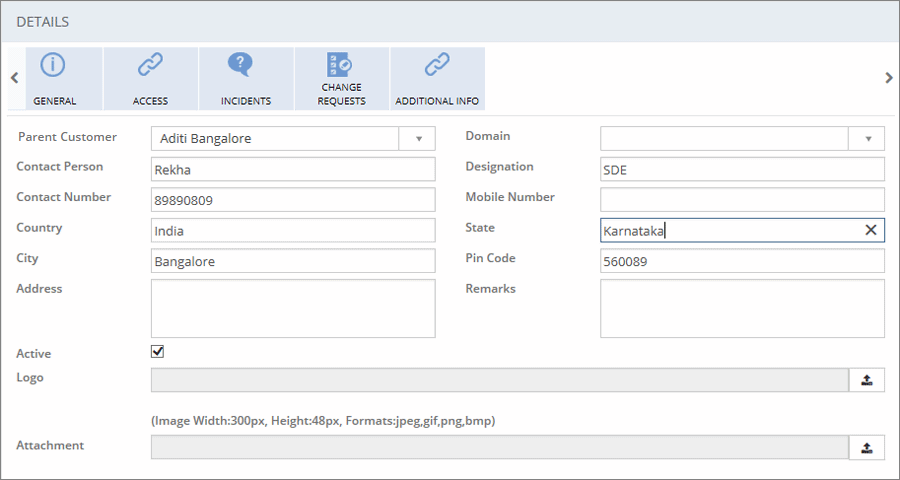Clear the State field with X
This screenshot has width=900, height=480.
[x=870, y=230]
